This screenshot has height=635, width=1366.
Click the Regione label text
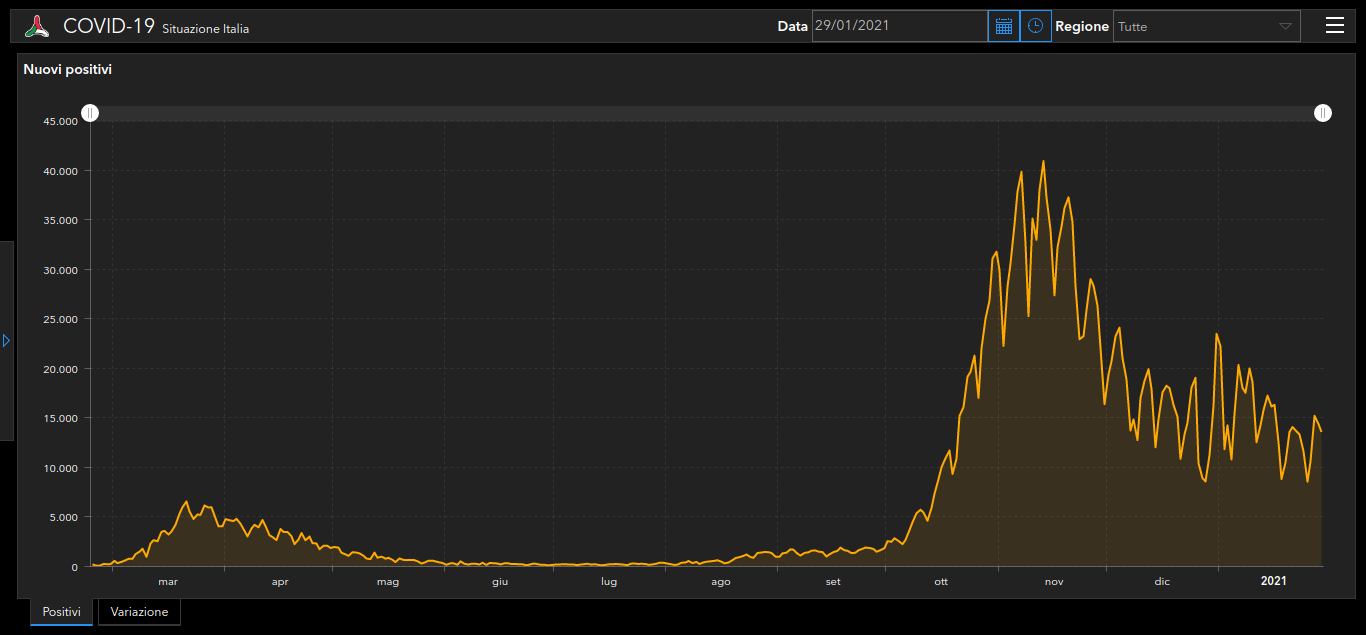point(1082,27)
